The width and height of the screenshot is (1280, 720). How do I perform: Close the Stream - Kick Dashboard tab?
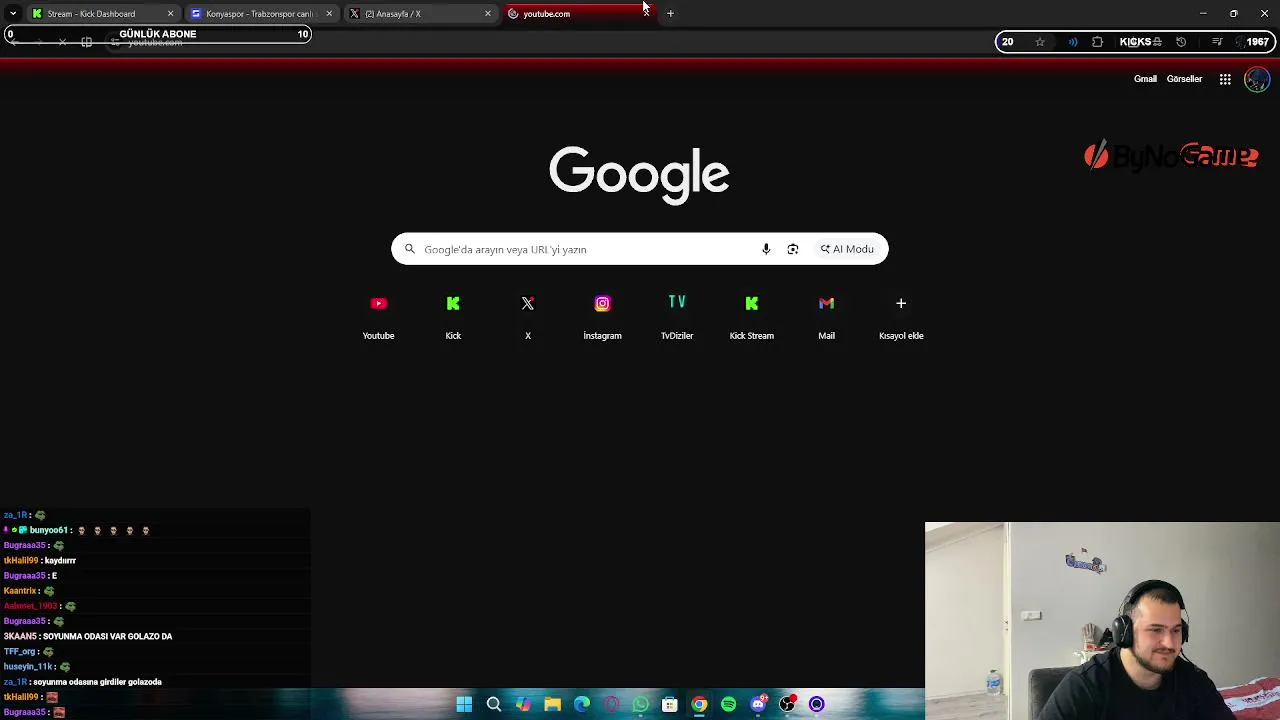pos(170,14)
